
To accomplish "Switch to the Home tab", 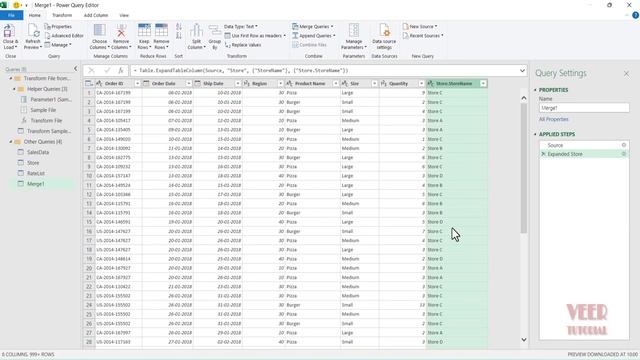I will [x=35, y=15].
